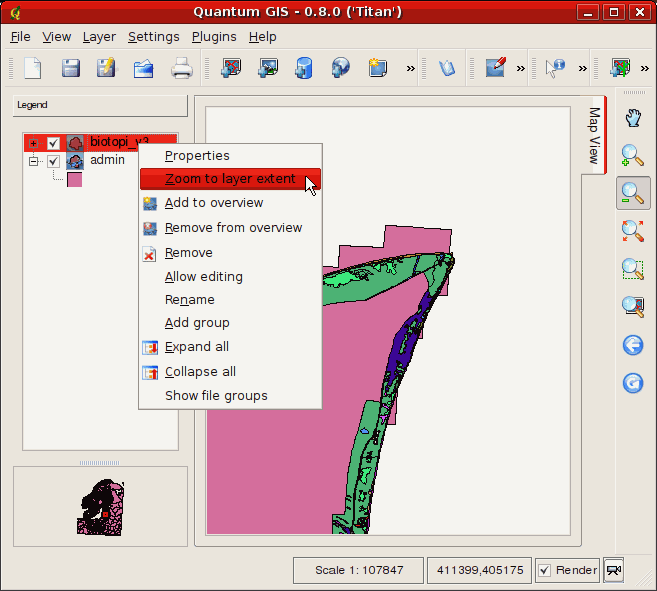Click pink admin layer color swatch

coord(75,179)
